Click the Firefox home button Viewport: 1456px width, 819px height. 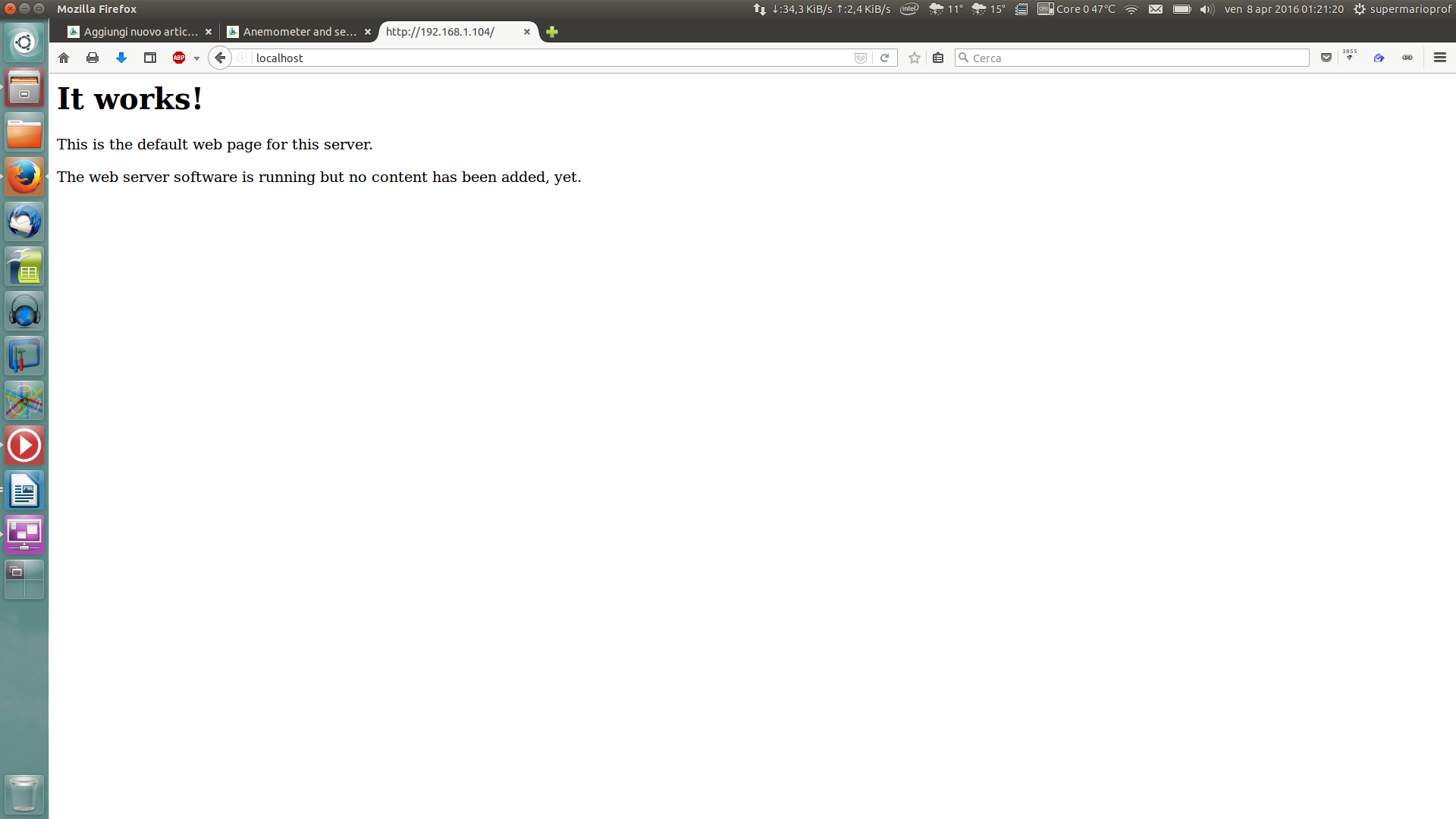(64, 58)
